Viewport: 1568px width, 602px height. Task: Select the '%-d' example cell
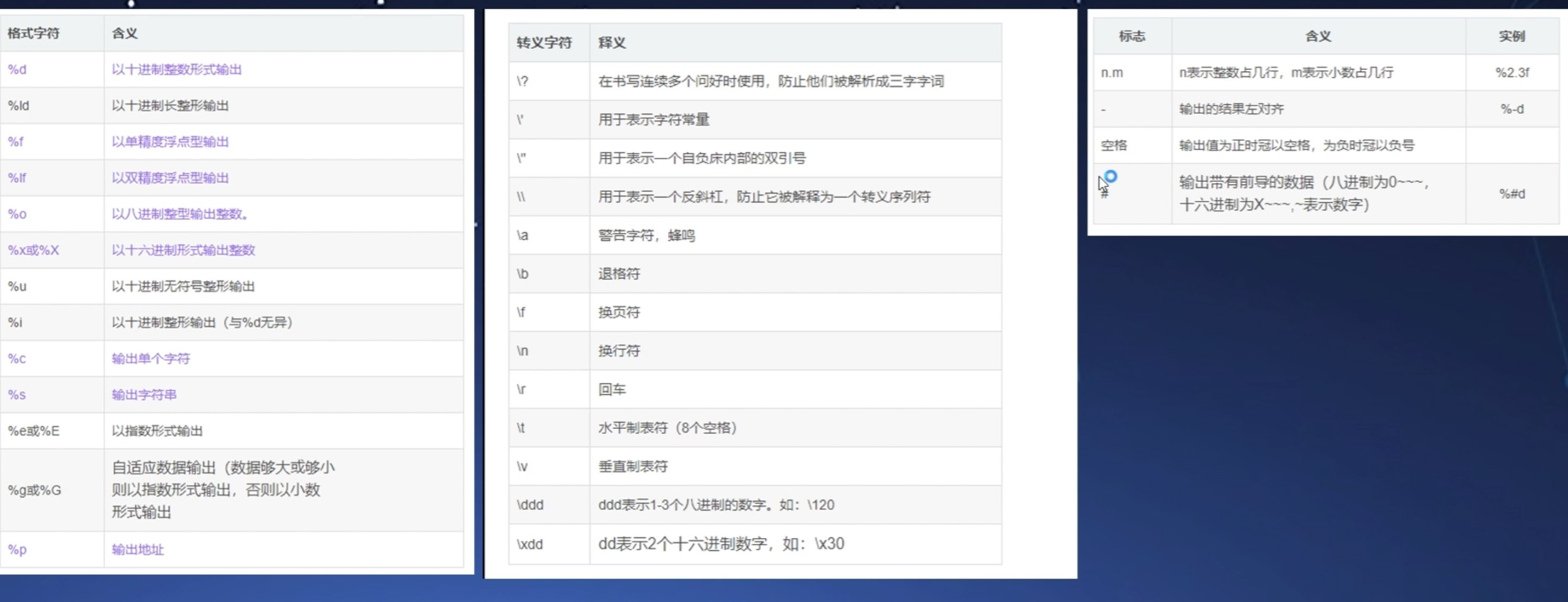[1512, 109]
